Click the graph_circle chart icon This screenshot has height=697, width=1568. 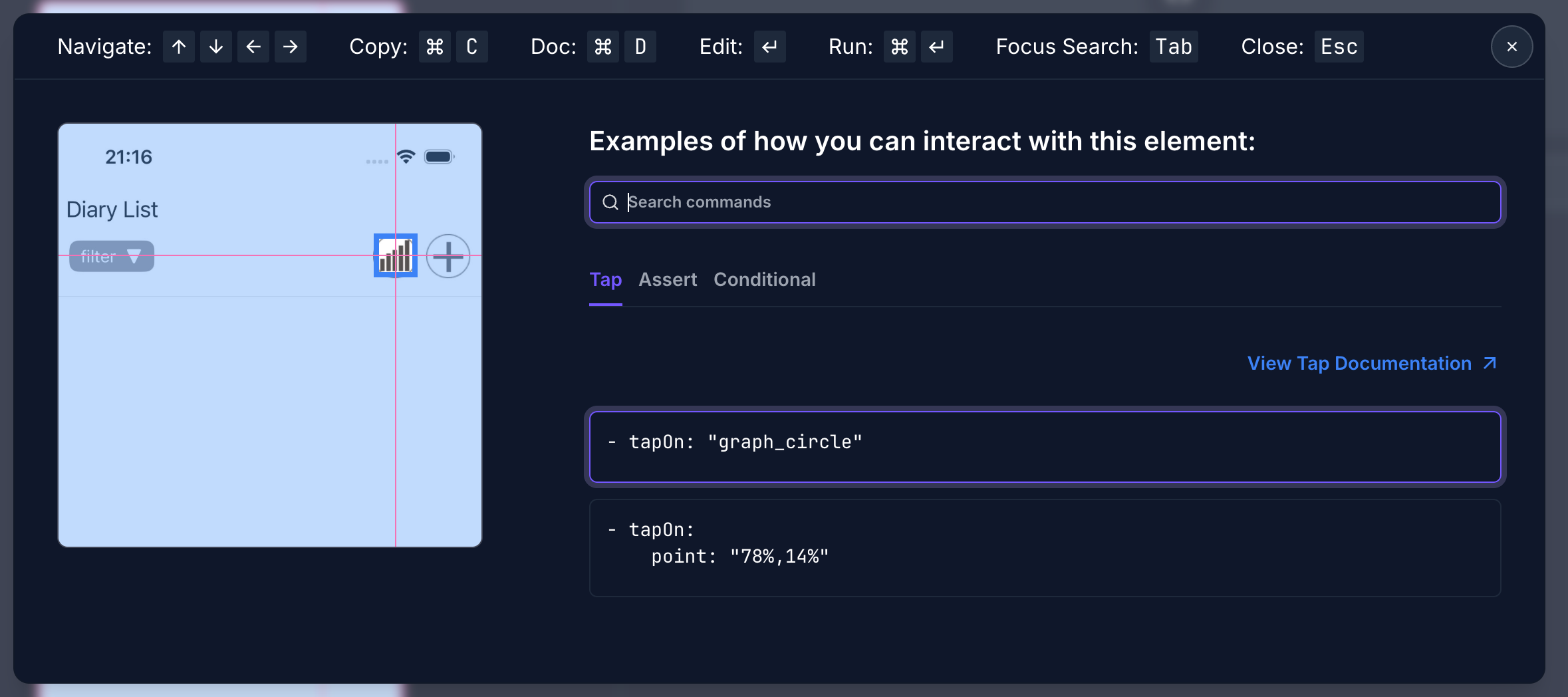click(396, 255)
